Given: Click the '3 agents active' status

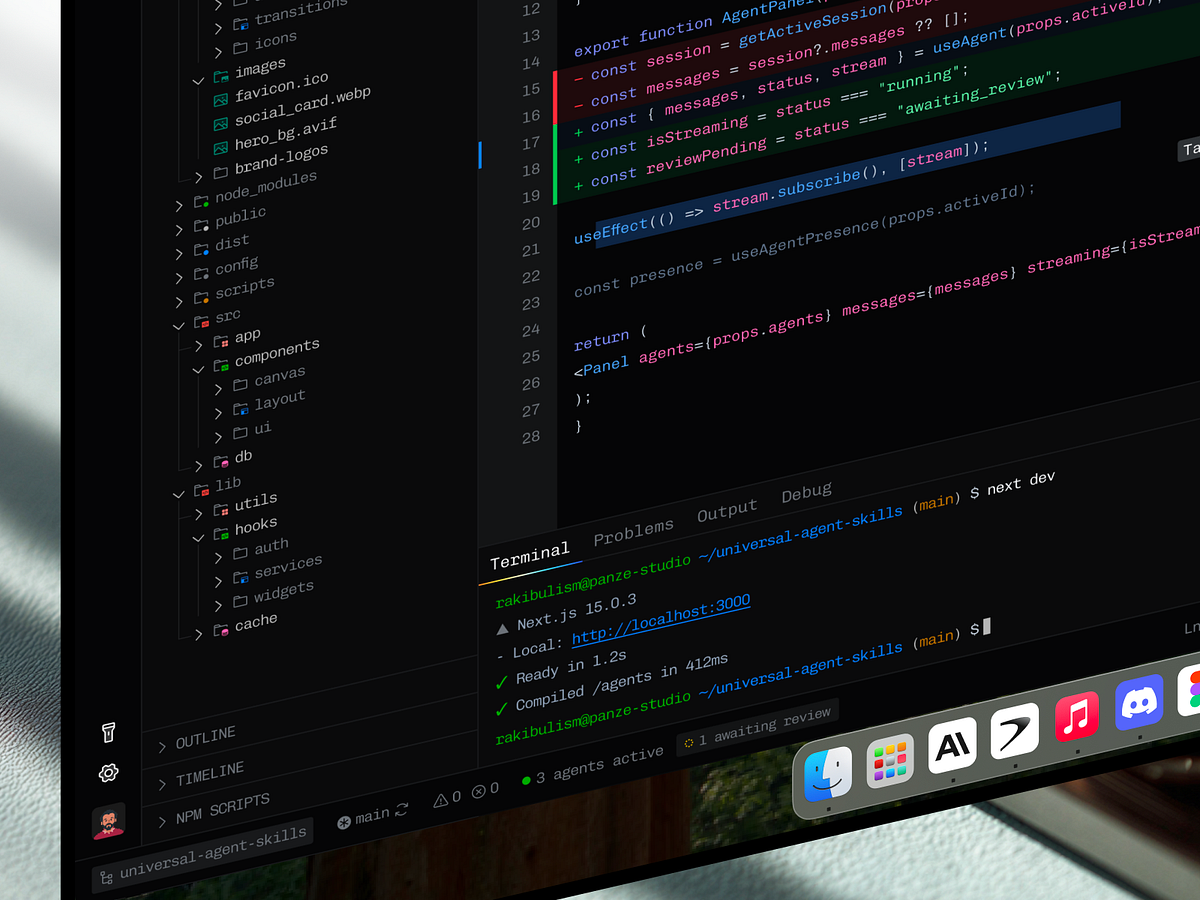Looking at the screenshot, I should pos(592,766).
